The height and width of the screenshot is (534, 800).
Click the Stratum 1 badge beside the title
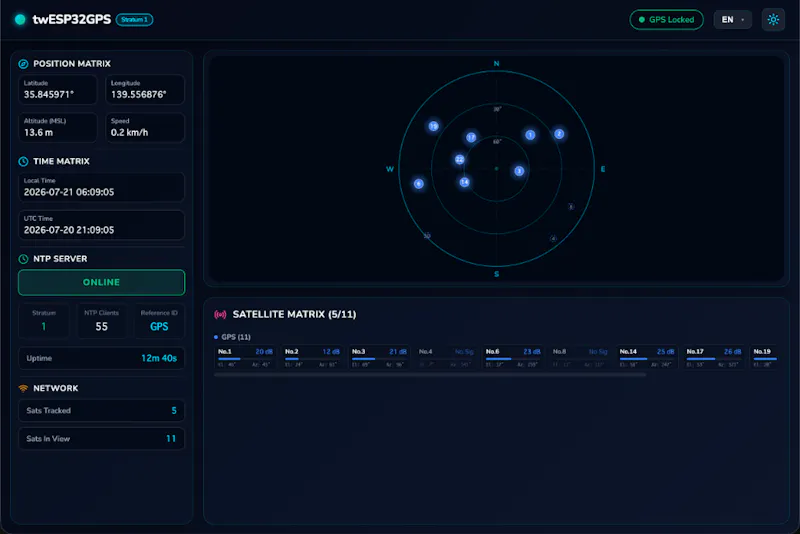134,20
